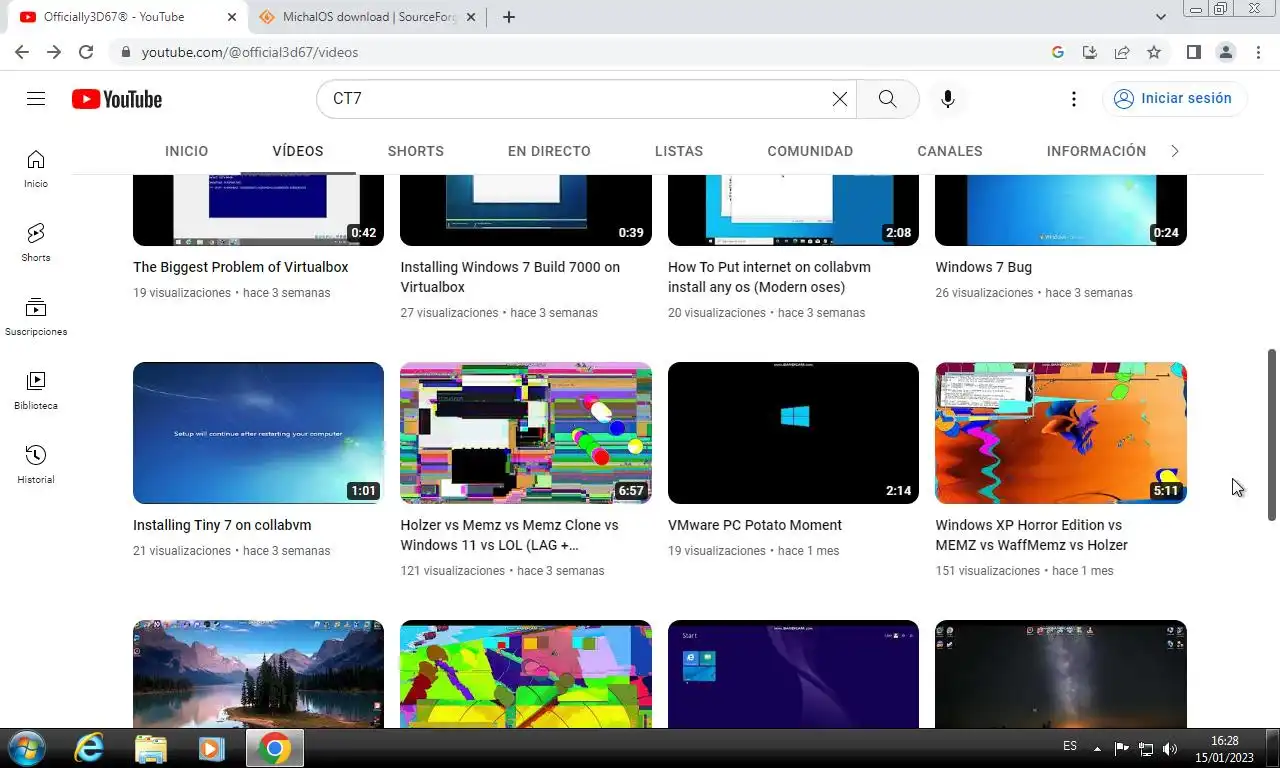The image size is (1280, 768).
Task: Click the browser address bar URL
Action: click(x=249, y=52)
